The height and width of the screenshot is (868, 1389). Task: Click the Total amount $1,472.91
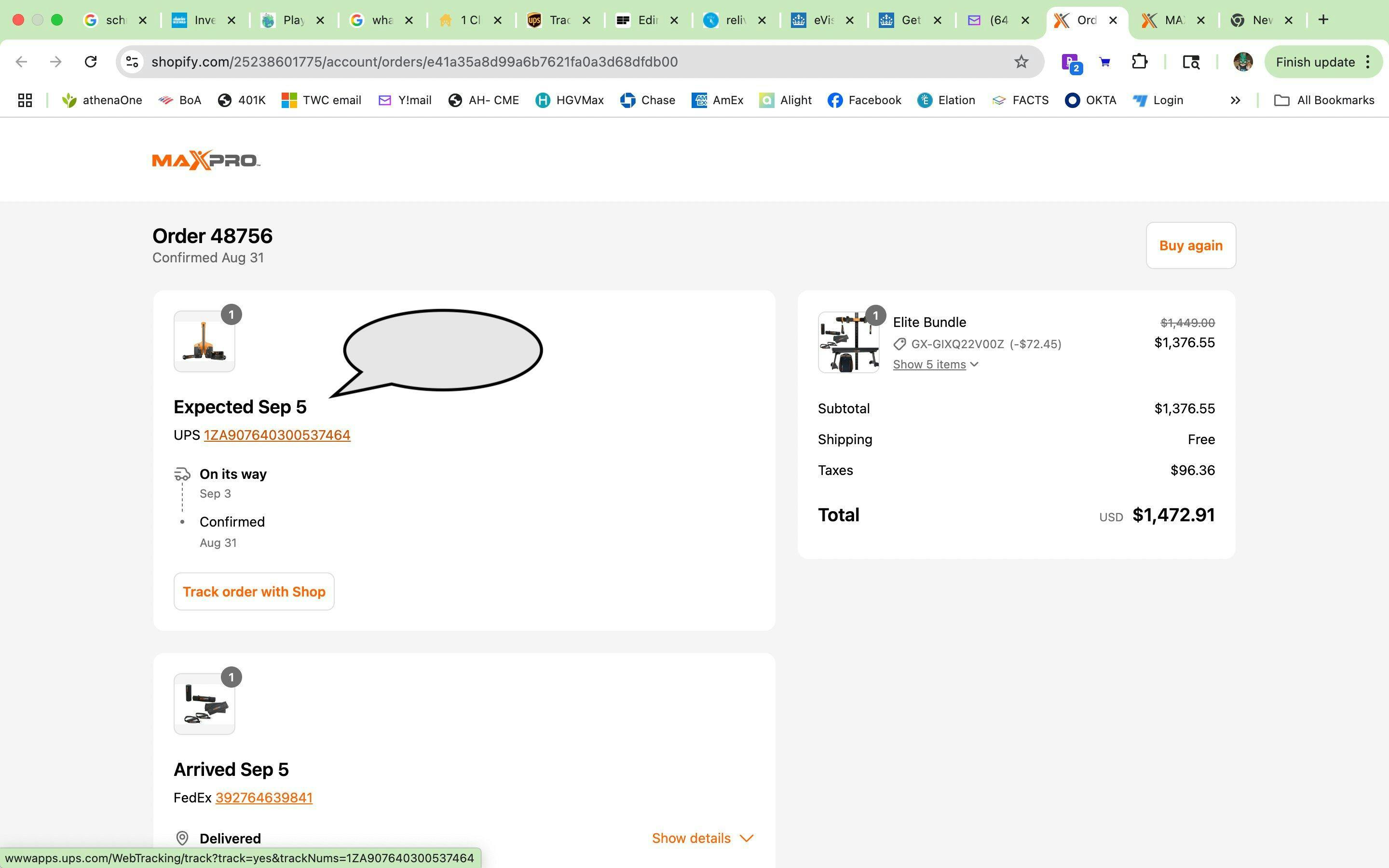tap(1173, 515)
